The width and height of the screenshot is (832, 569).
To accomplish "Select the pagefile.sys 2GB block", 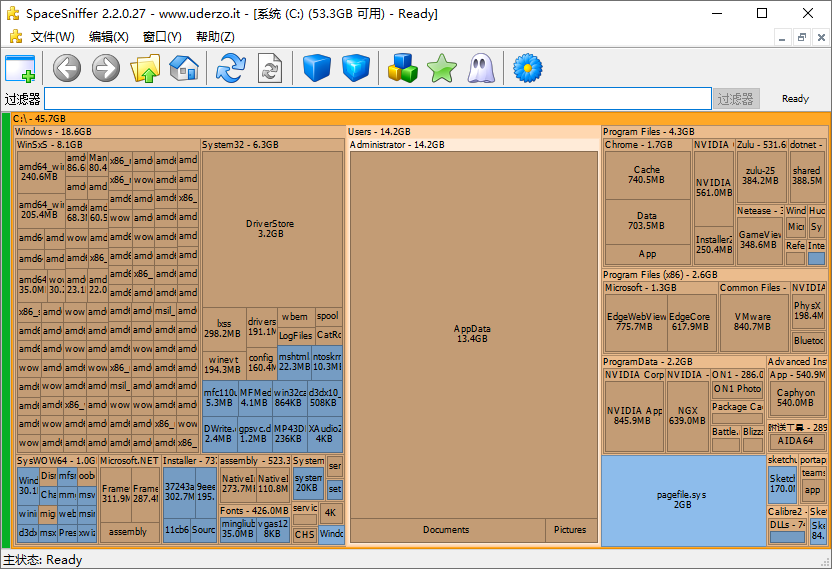I will point(681,500).
